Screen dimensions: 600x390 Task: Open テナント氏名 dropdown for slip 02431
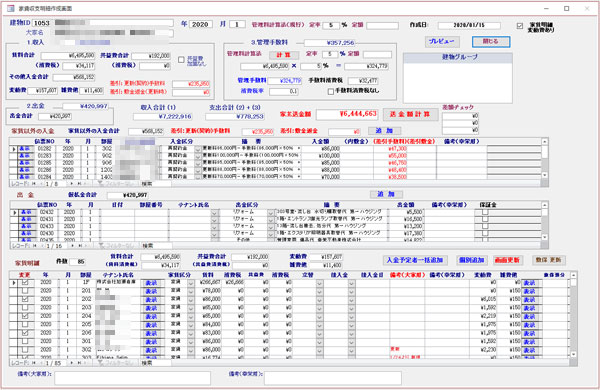214,219
